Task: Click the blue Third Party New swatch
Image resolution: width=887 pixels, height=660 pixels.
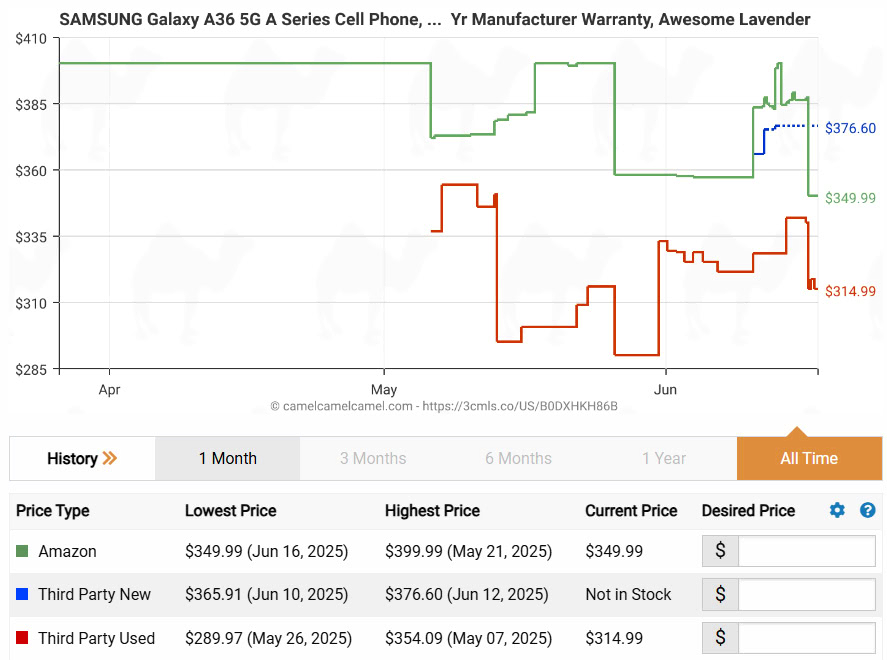Action: point(22,594)
